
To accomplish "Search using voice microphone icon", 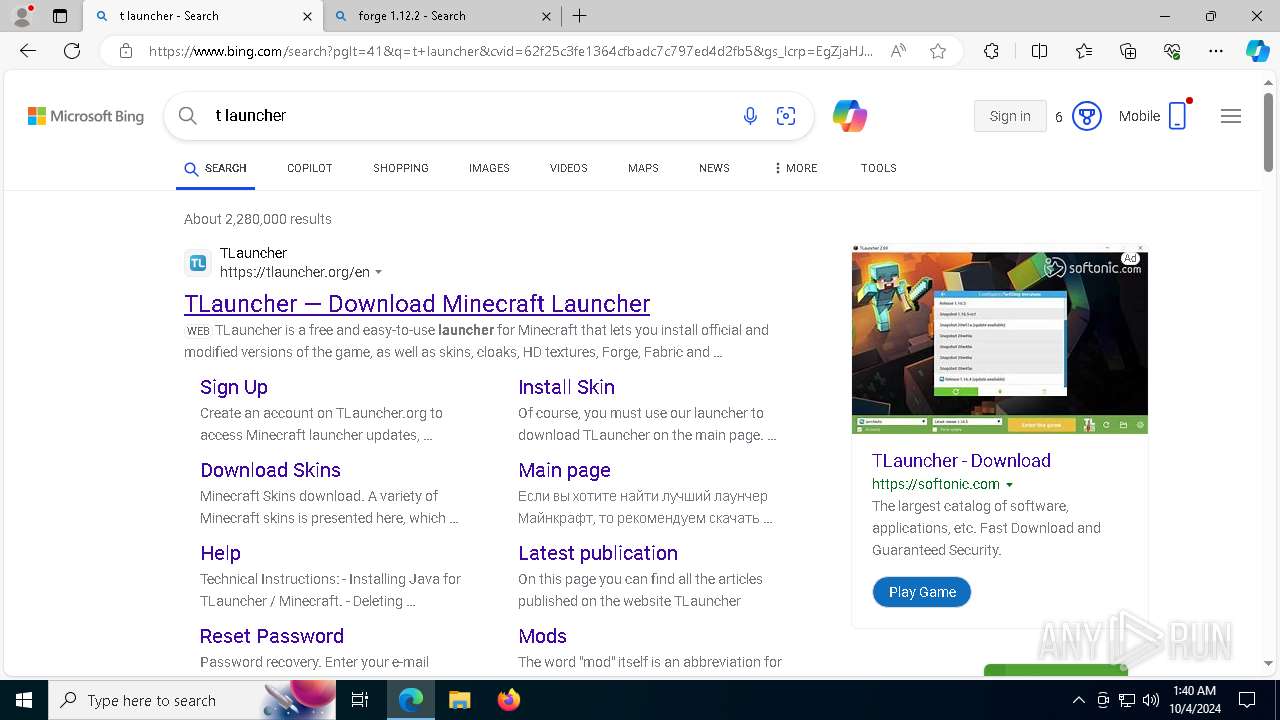I will point(750,116).
